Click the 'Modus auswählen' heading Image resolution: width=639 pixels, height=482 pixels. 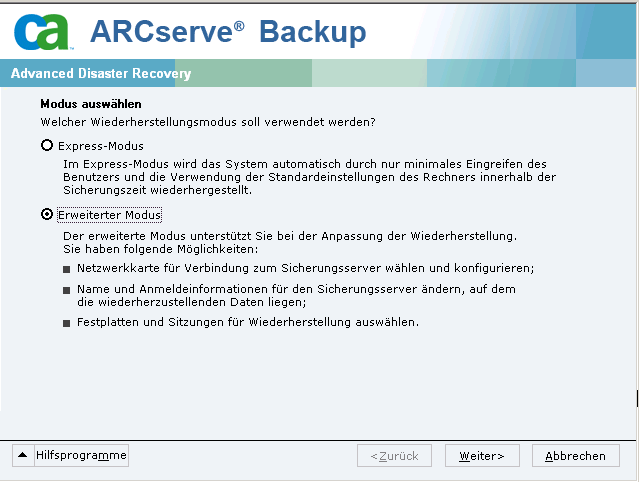(x=90, y=104)
